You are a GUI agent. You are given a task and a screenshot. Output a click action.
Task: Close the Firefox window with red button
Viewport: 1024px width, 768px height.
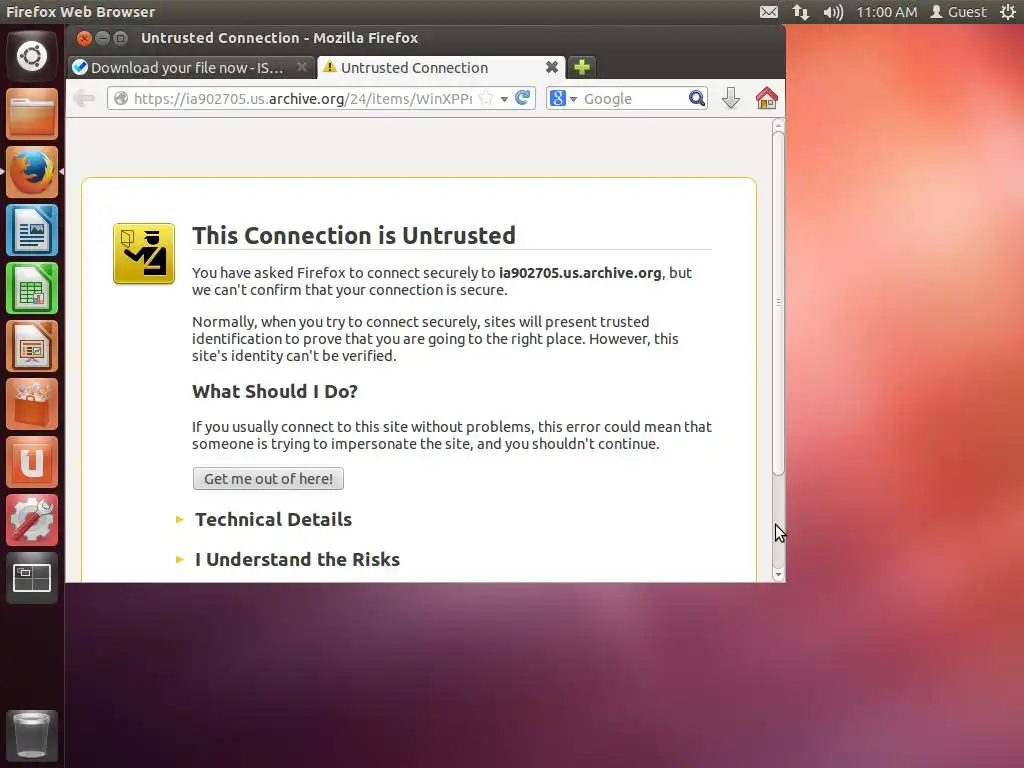click(x=84, y=38)
